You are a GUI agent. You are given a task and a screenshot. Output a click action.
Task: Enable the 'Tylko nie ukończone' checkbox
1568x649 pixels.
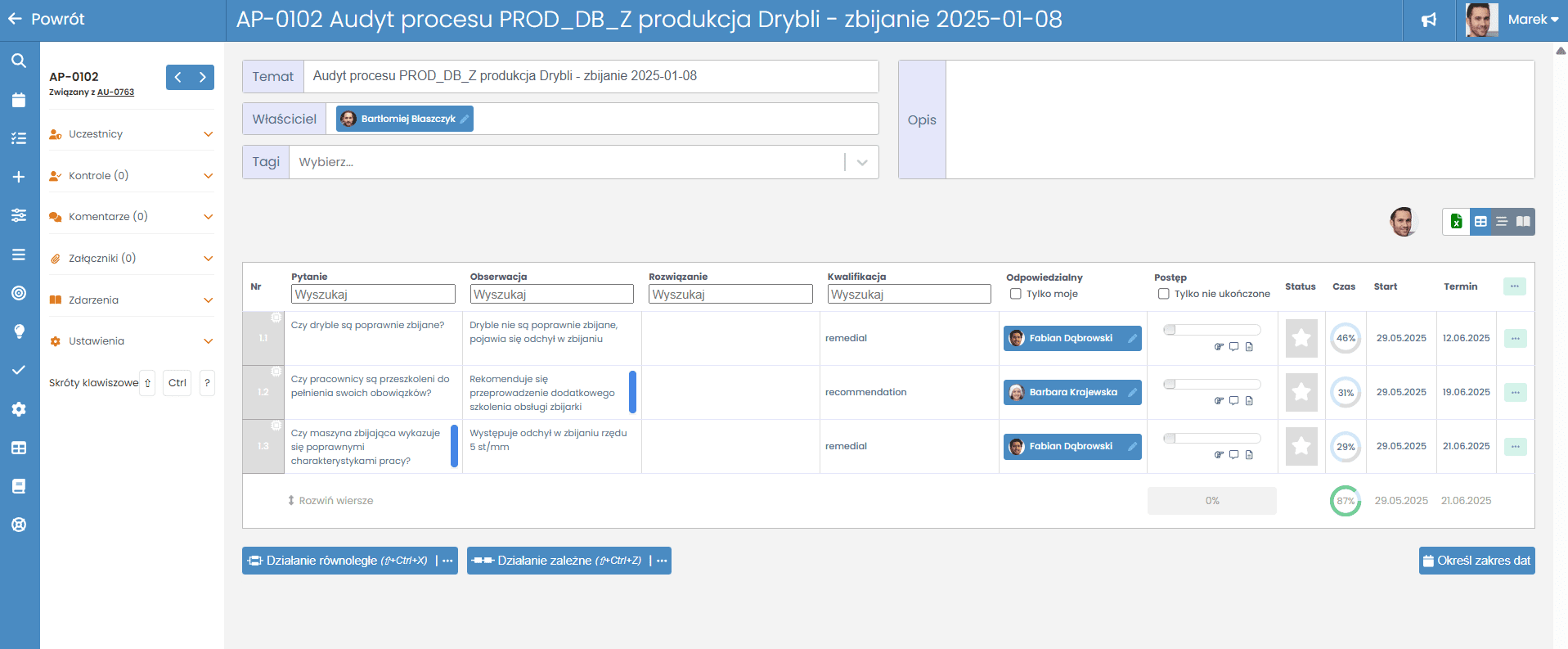point(1163,294)
